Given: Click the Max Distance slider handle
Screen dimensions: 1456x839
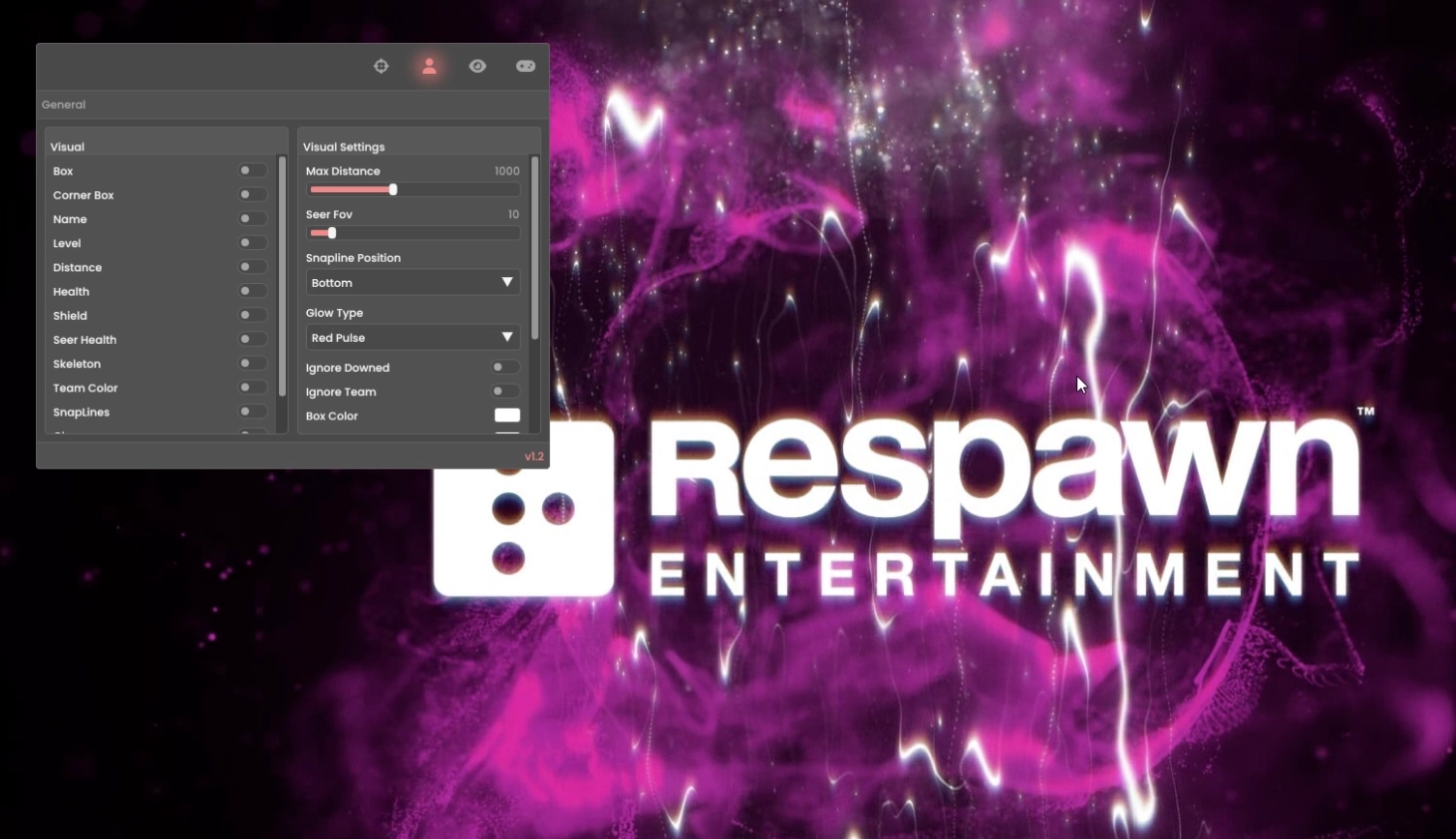Looking at the screenshot, I should coord(393,189).
